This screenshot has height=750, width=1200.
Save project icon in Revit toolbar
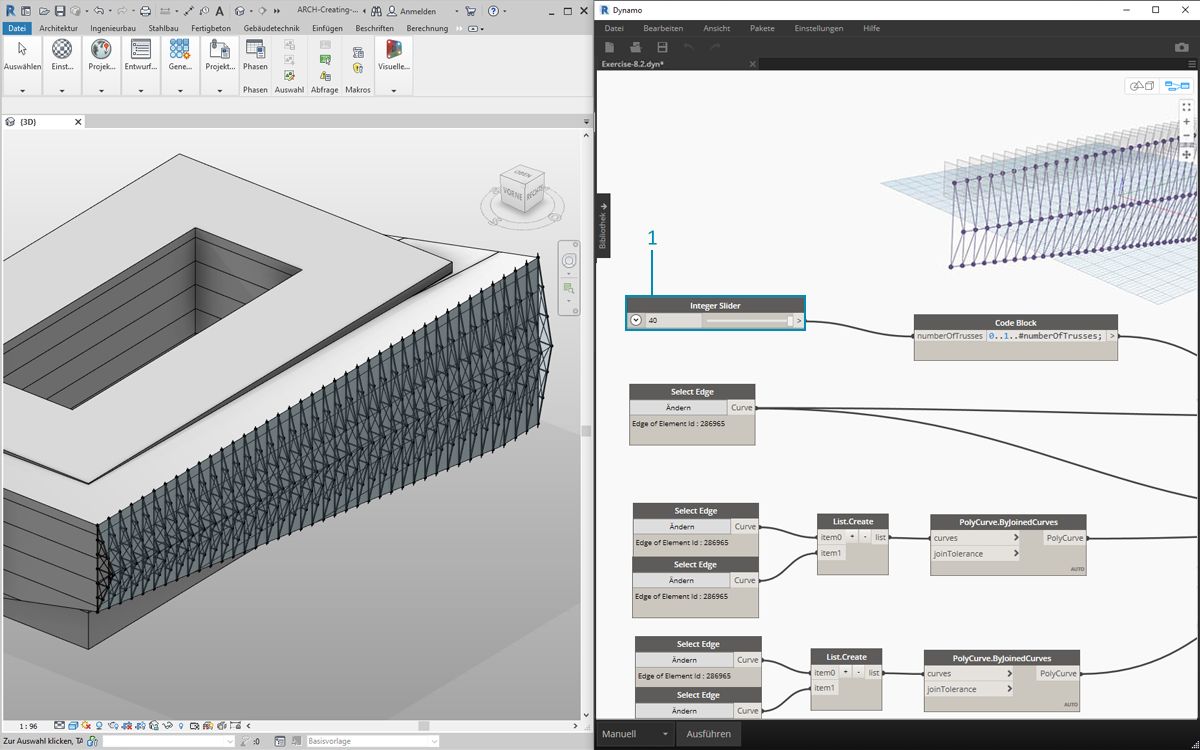point(60,11)
